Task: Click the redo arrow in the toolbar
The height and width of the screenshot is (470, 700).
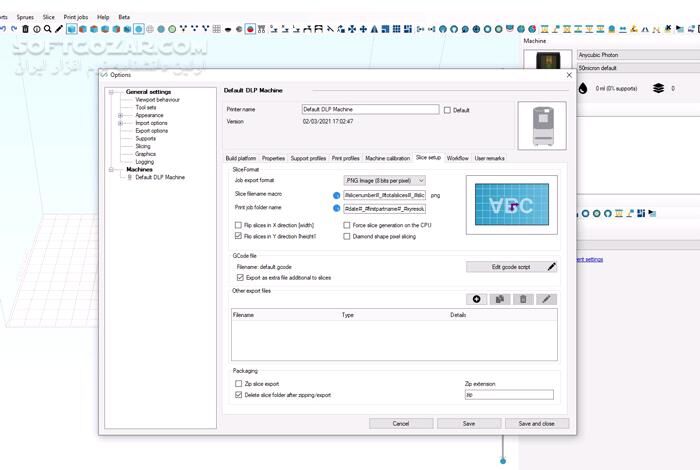Action: (x=14, y=29)
